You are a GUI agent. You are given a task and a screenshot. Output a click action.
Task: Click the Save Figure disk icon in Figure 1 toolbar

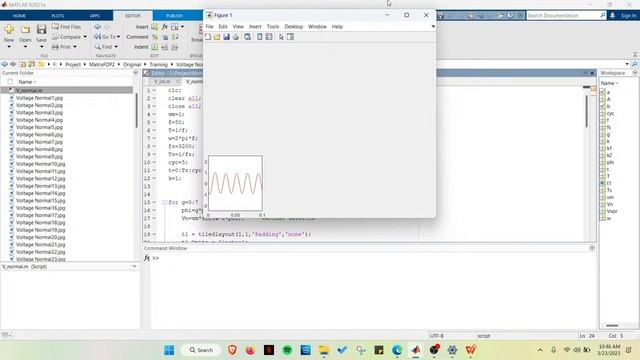coord(227,37)
